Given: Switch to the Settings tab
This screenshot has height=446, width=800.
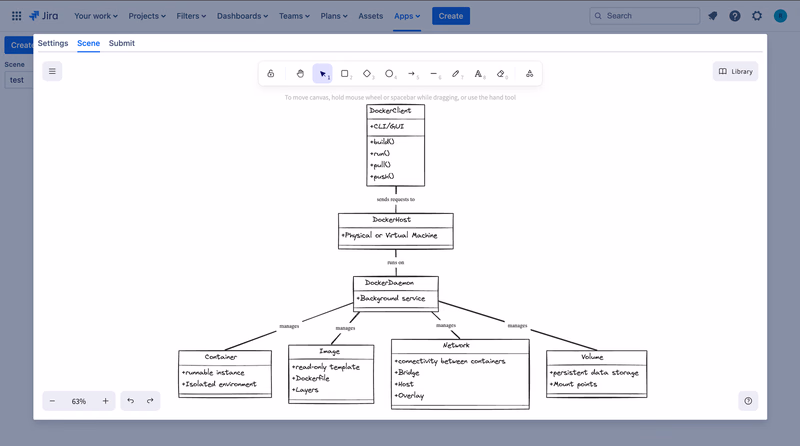Looking at the screenshot, I should pyautogui.click(x=53, y=43).
